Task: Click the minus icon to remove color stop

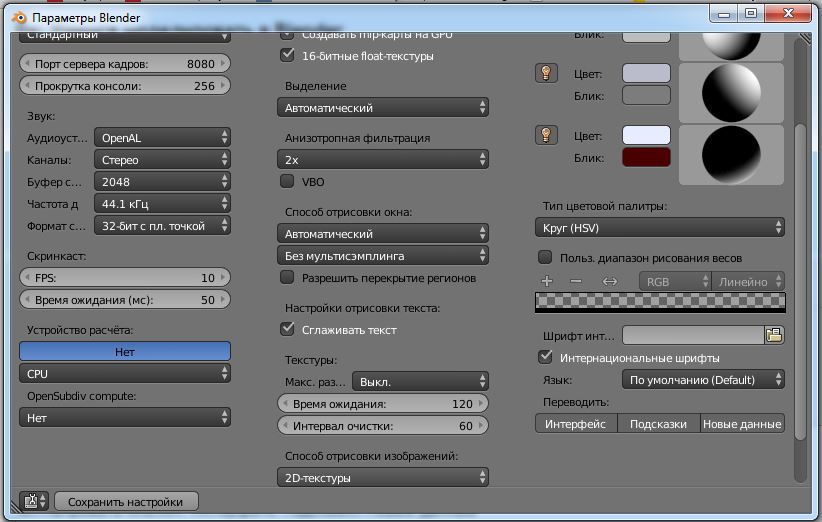Action: tap(575, 282)
